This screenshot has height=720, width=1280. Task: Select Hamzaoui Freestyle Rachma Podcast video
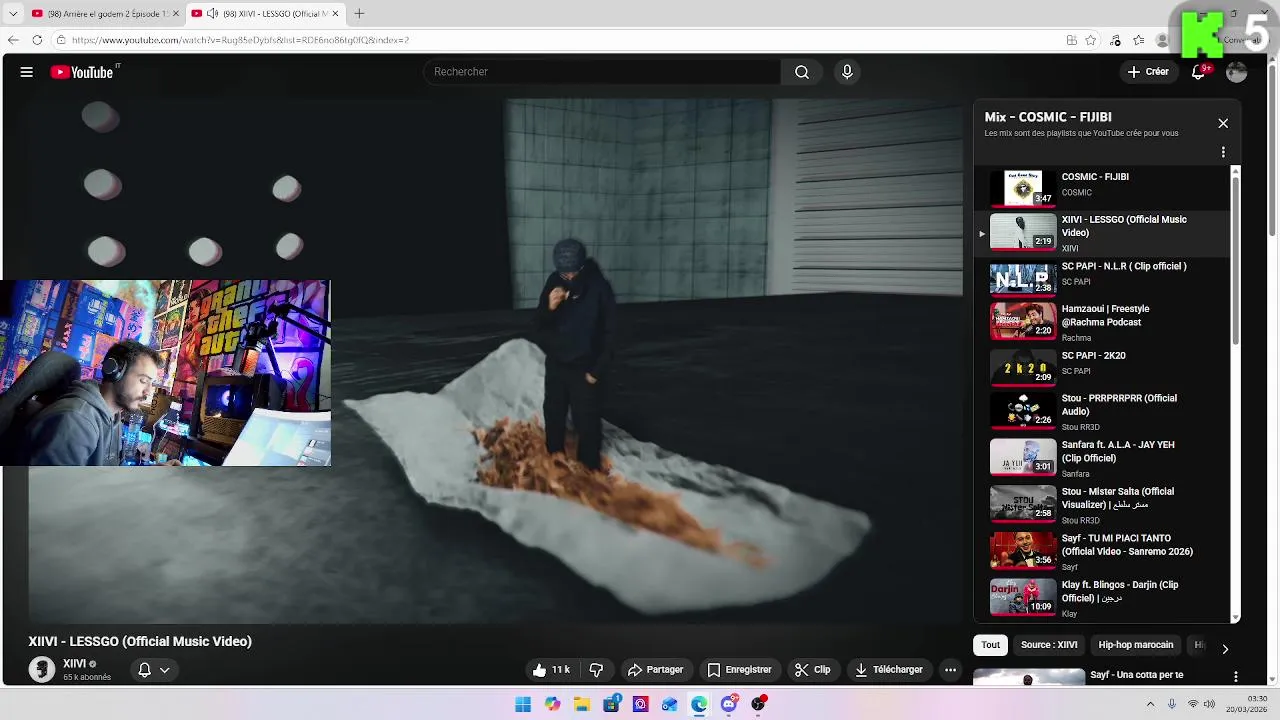pyautogui.click(x=1100, y=323)
